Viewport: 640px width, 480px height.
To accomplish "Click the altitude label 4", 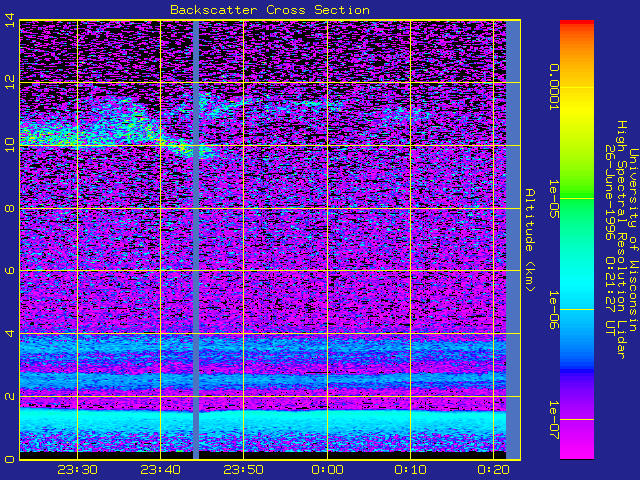I will pos(9,333).
